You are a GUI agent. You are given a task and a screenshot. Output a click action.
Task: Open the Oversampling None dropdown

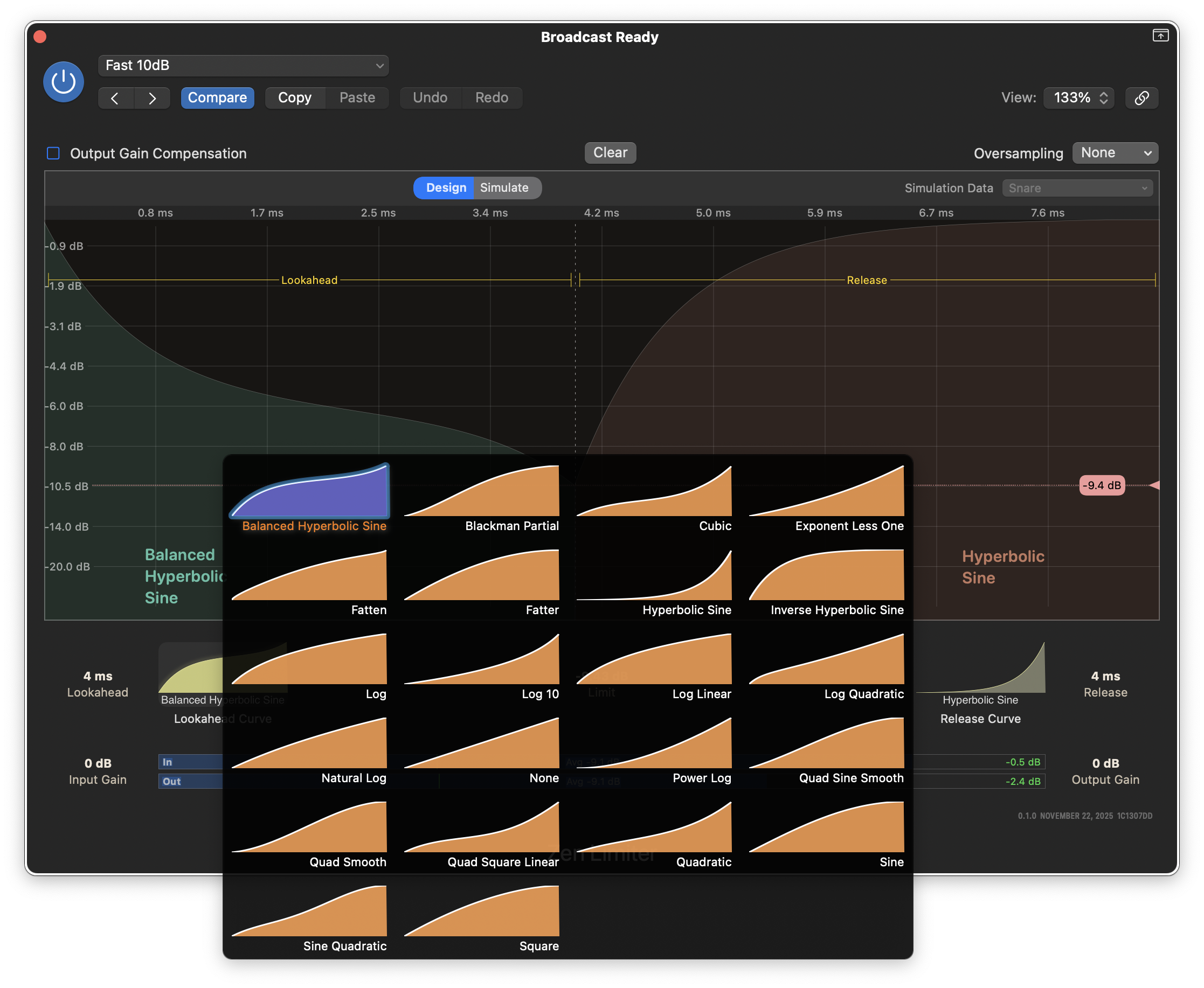click(1115, 153)
